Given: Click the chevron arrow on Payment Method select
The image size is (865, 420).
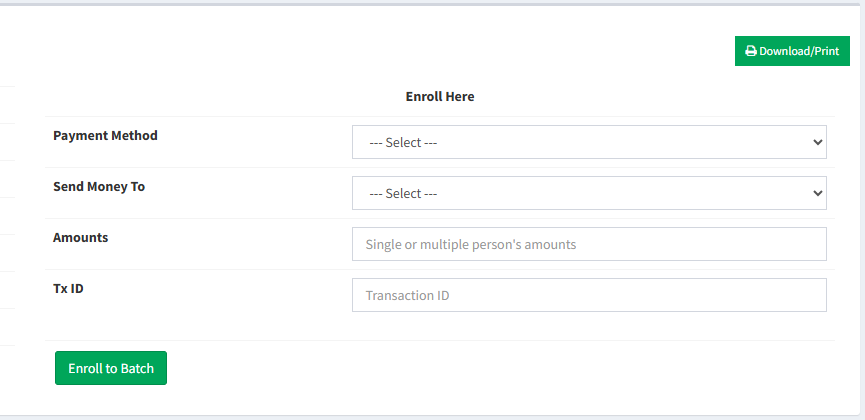Looking at the screenshot, I should coord(816,142).
